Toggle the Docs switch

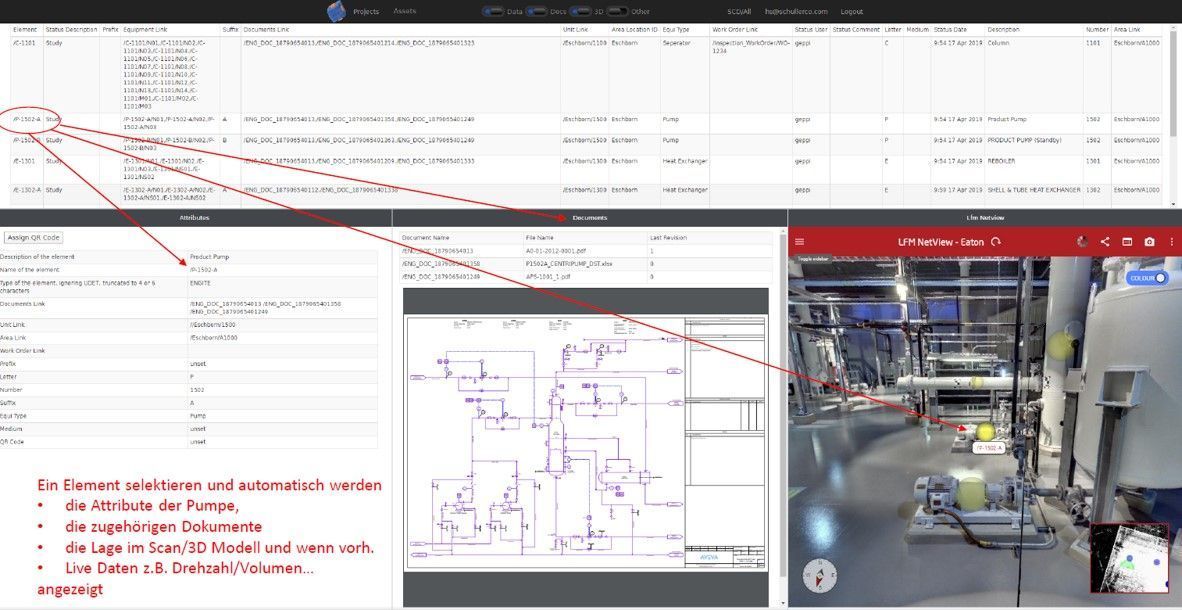[x=536, y=11]
